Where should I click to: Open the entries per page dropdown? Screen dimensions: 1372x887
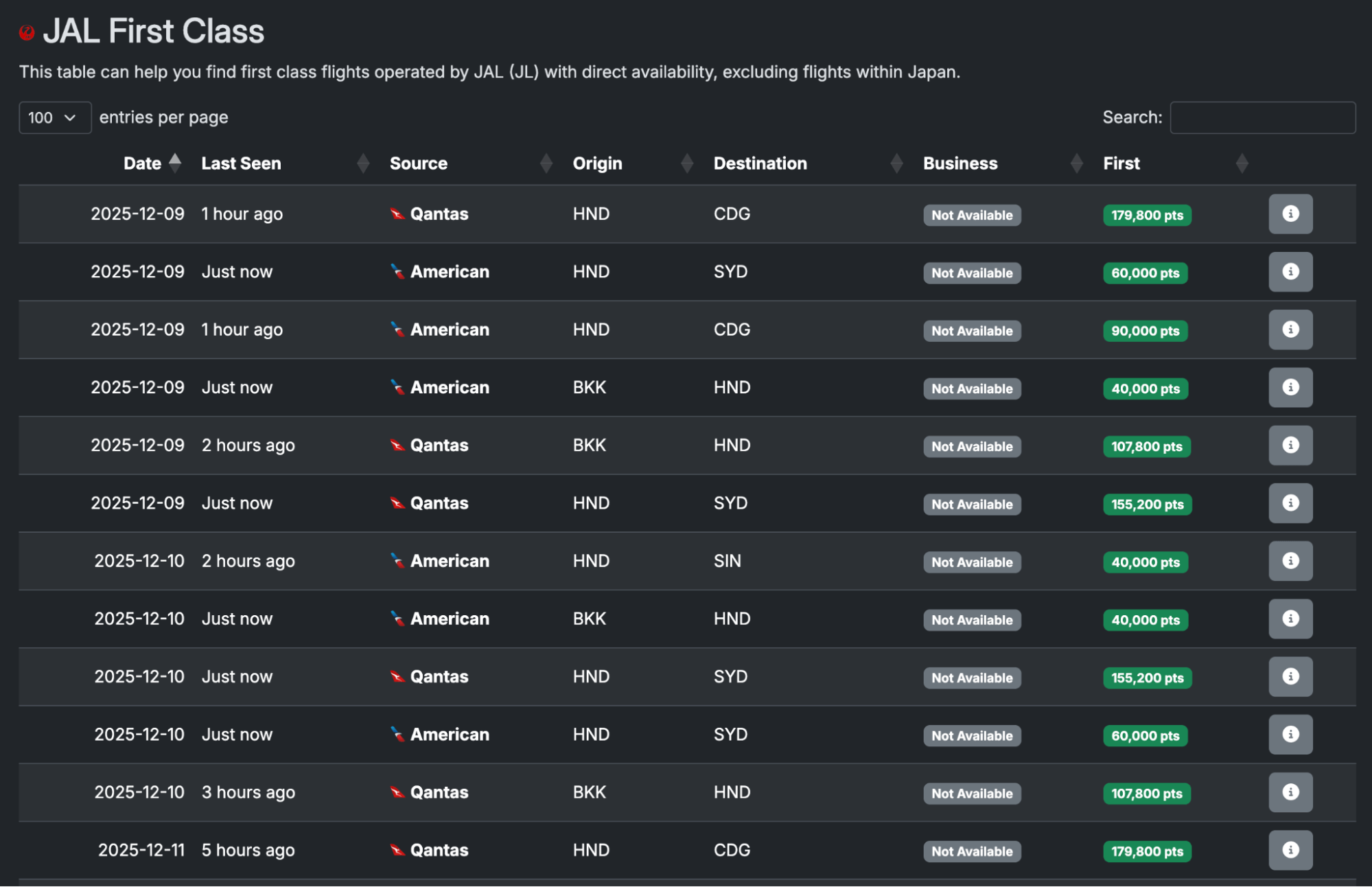point(54,117)
